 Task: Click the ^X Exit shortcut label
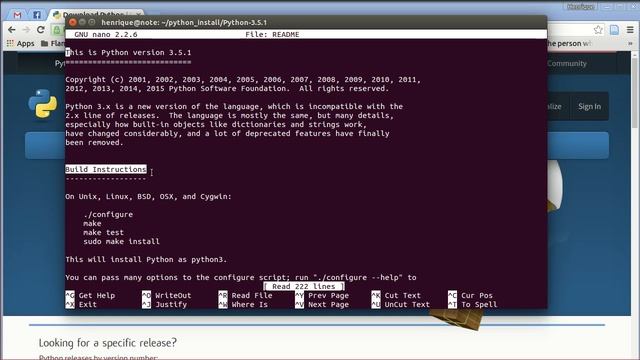point(81,304)
